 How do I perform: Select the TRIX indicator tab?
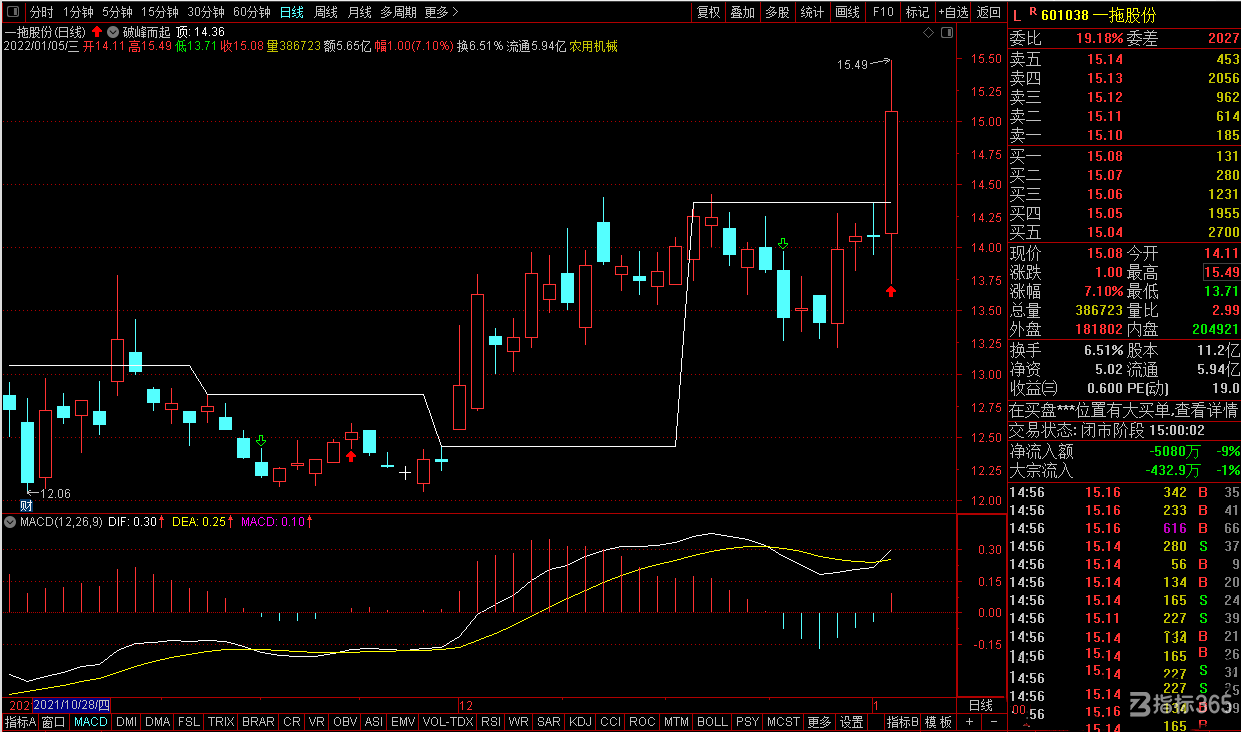click(221, 722)
